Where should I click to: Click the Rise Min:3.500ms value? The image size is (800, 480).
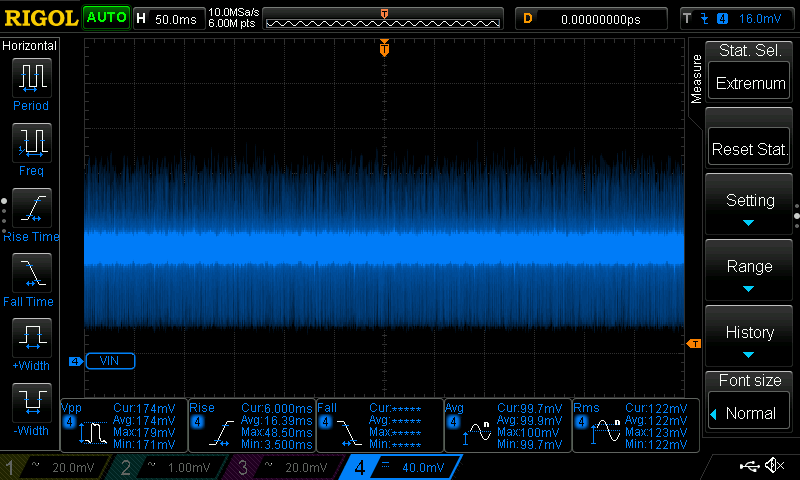pos(276,445)
